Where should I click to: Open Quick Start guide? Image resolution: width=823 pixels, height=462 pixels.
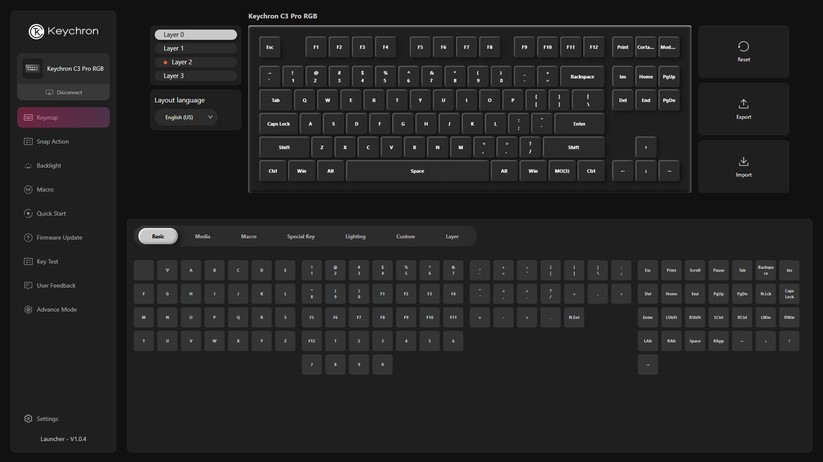pyautogui.click(x=51, y=214)
